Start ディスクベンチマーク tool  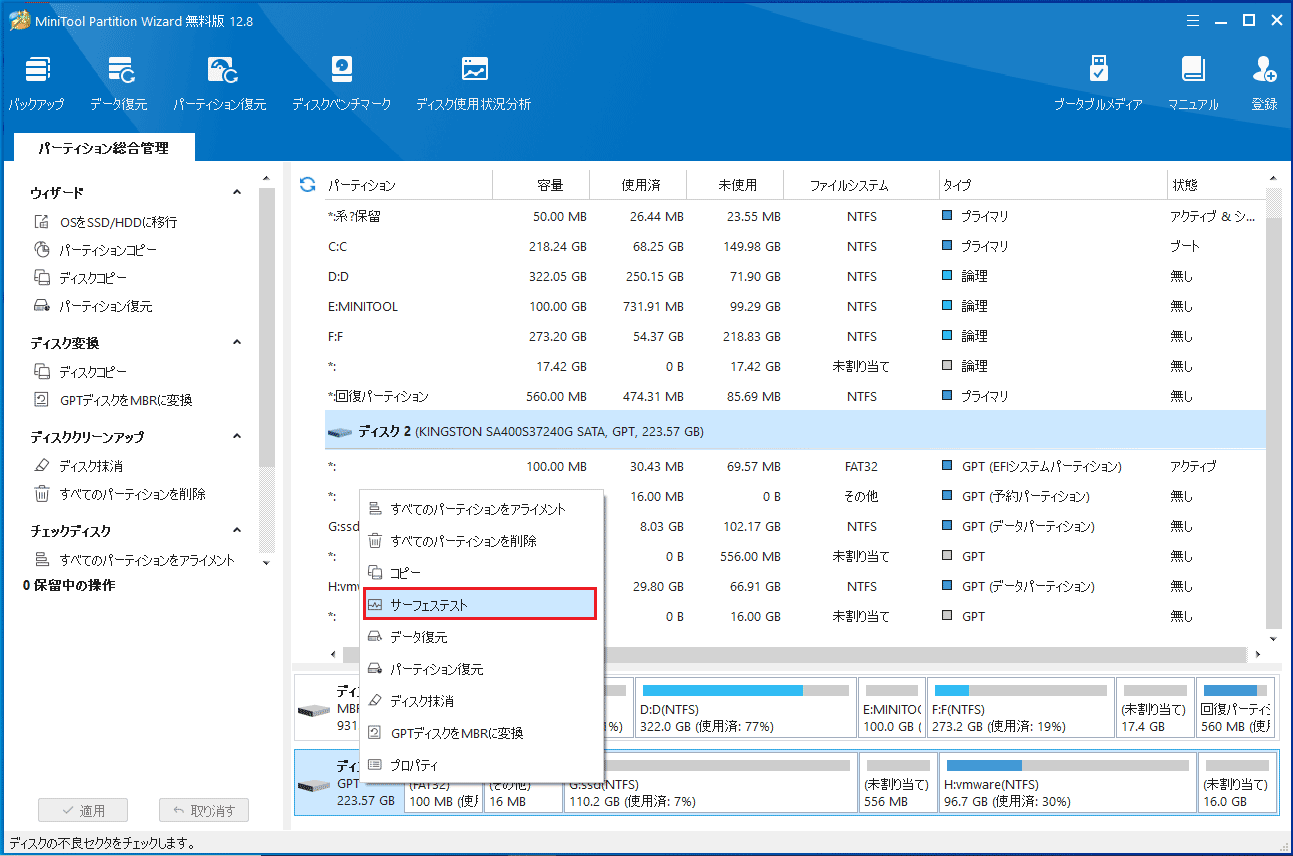click(342, 83)
